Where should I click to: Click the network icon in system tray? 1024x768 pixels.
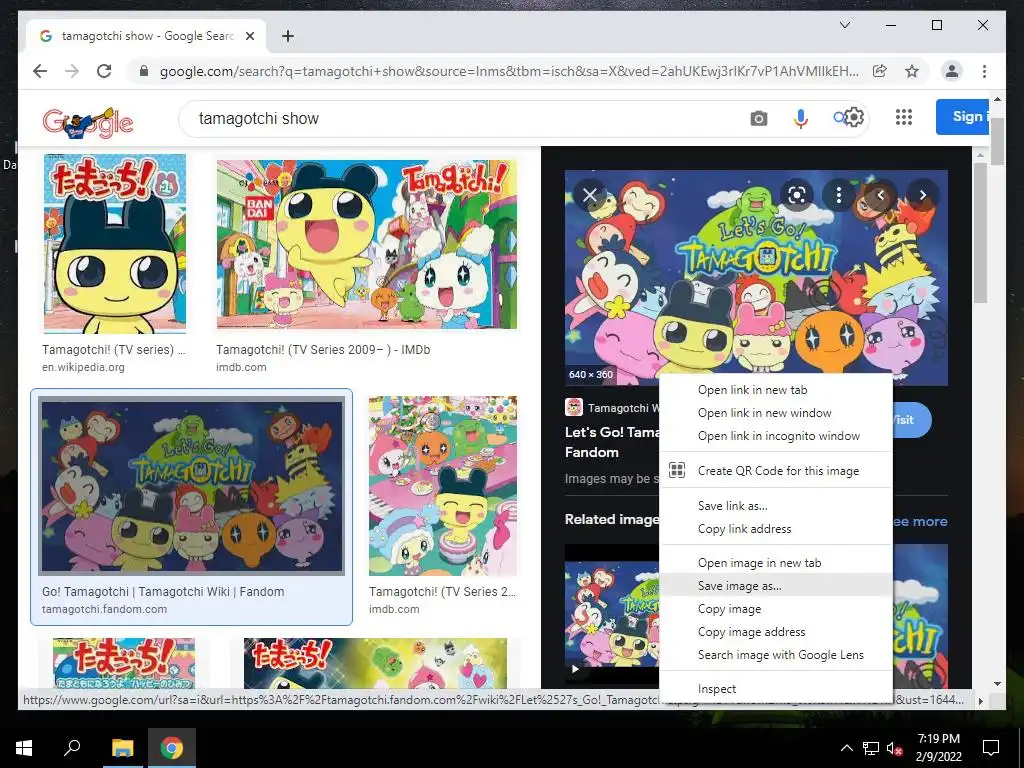(871, 748)
